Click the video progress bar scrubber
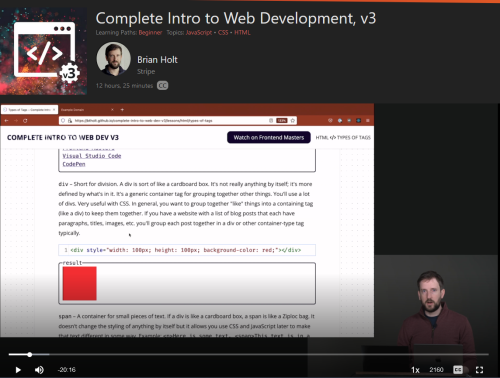This screenshot has width=500, height=378. 30,354
